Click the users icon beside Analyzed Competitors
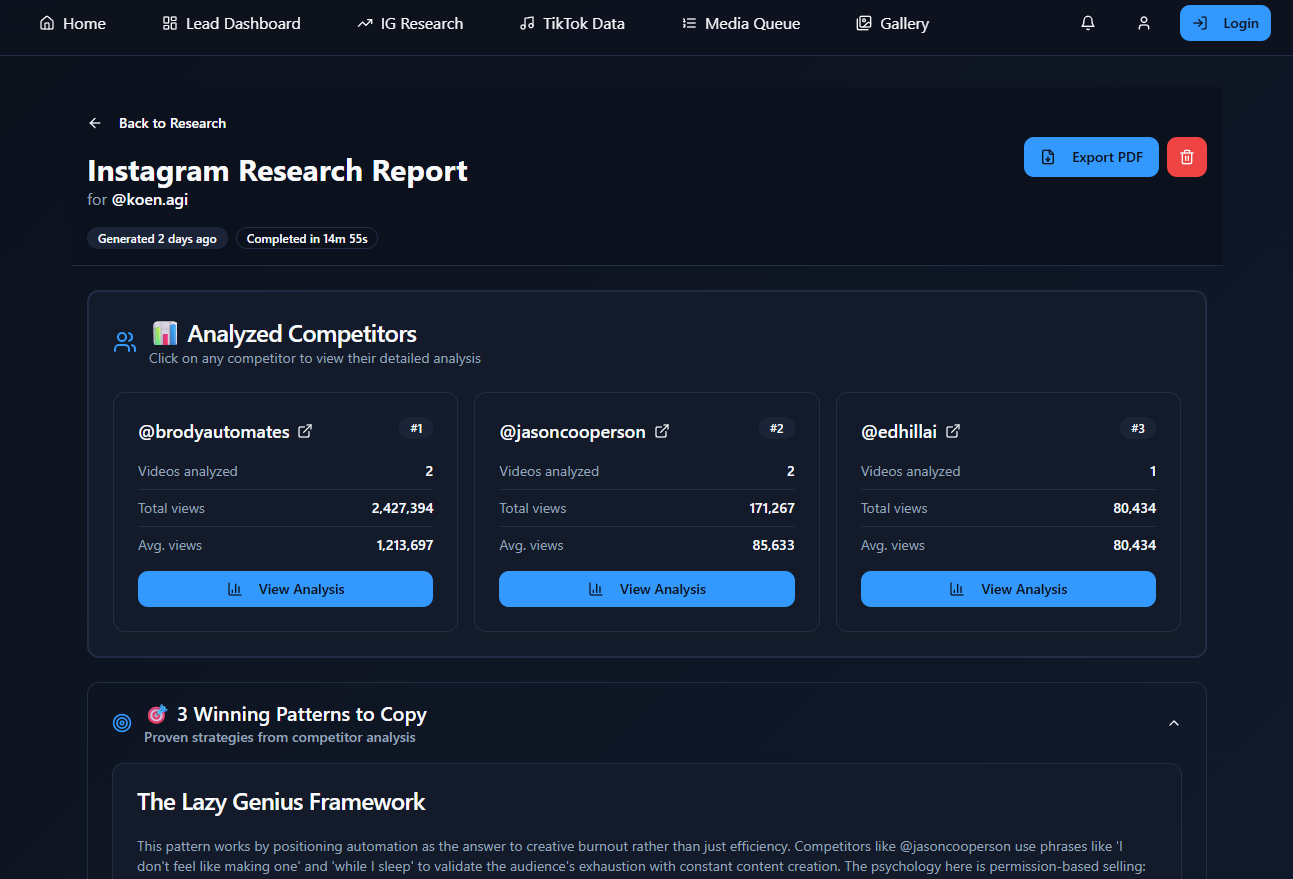This screenshot has height=879, width=1293. pos(124,341)
